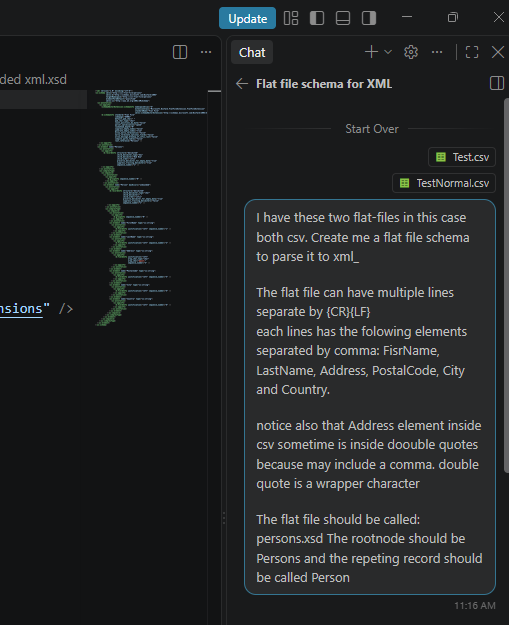This screenshot has width=509, height=625.
Task: Open the Test.csv attachment
Action: 462,157
